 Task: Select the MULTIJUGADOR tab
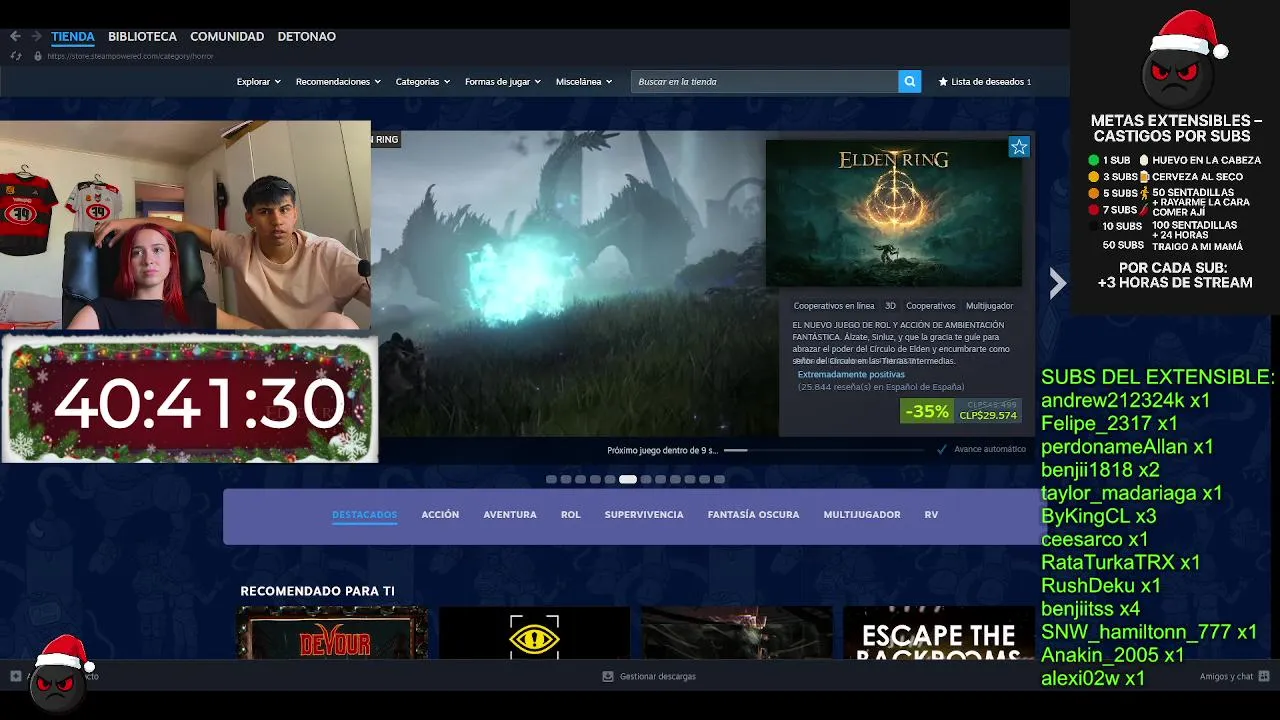click(862, 515)
